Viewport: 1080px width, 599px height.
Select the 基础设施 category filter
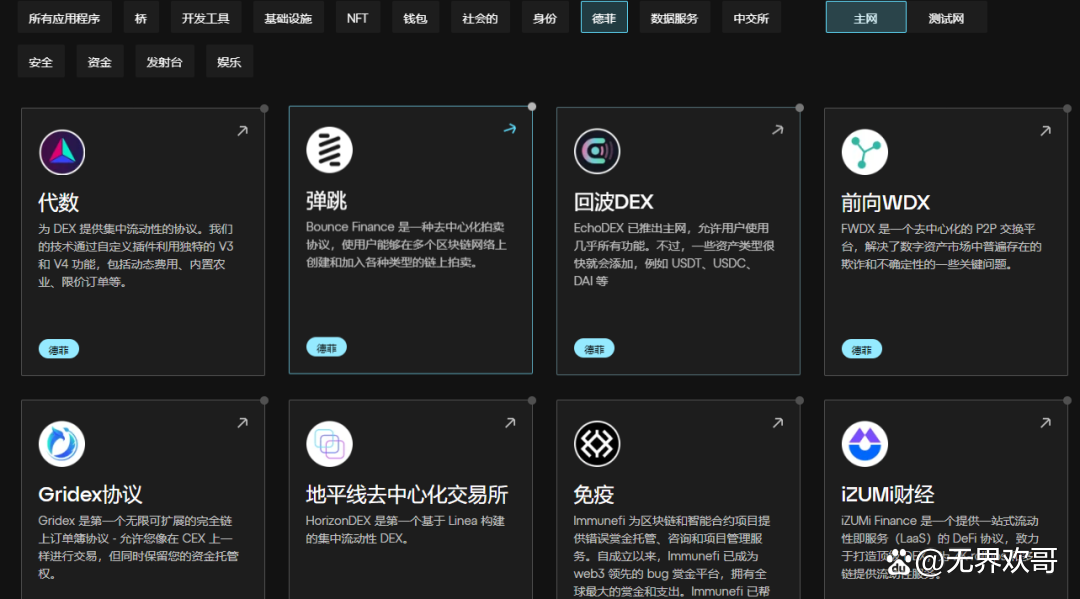pos(288,18)
